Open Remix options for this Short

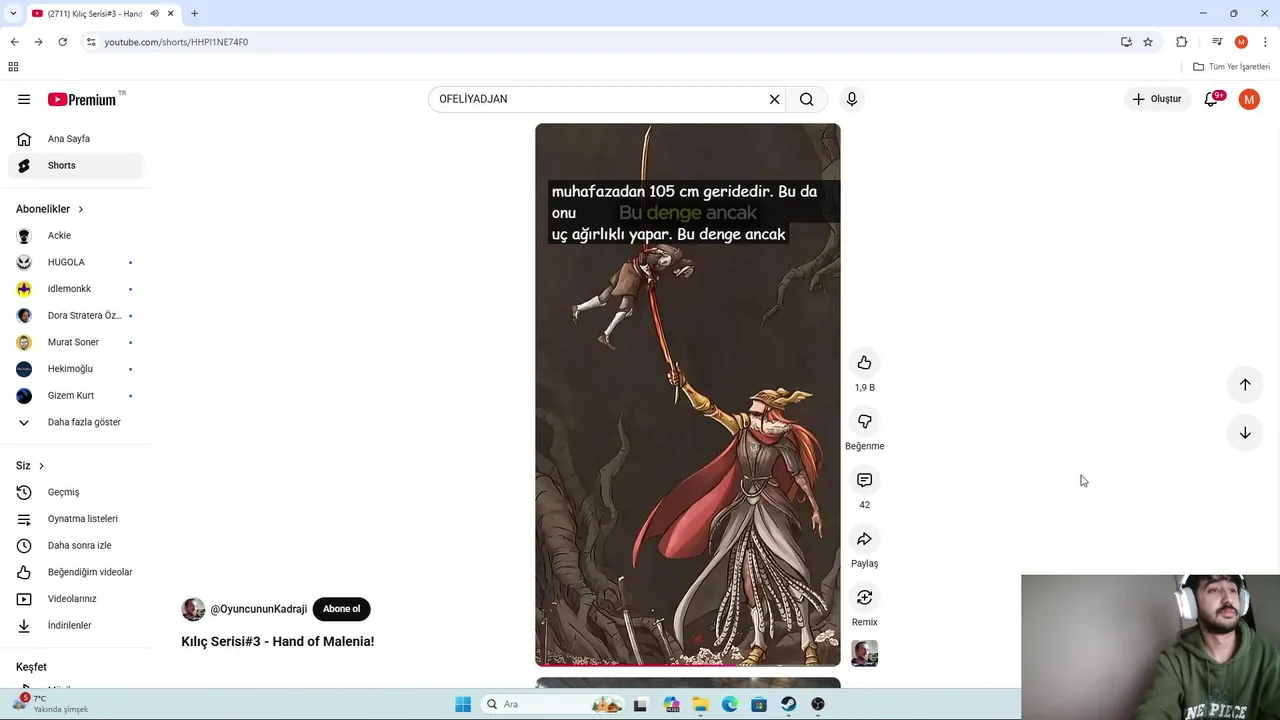864,597
